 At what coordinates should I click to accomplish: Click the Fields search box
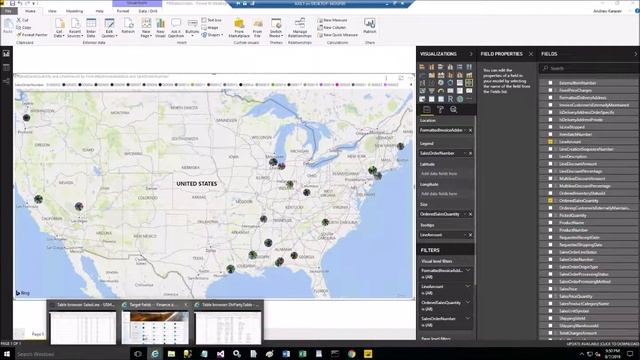[x=588, y=68]
